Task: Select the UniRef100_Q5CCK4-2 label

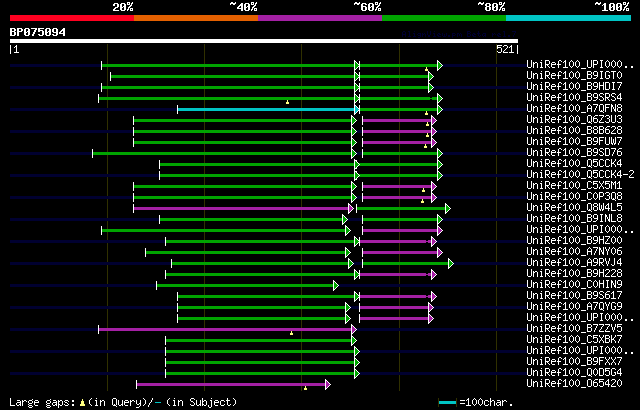Action: coord(580,175)
